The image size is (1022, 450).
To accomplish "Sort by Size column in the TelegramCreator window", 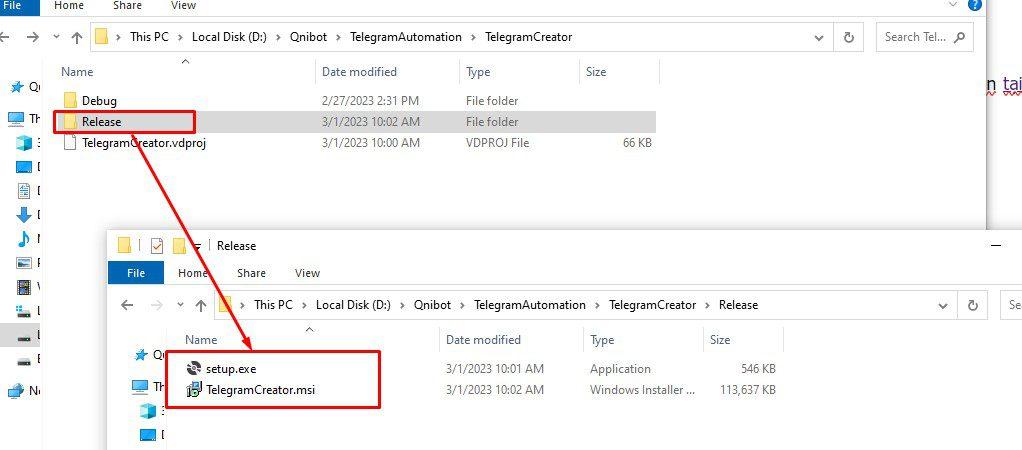I will 619,72.
